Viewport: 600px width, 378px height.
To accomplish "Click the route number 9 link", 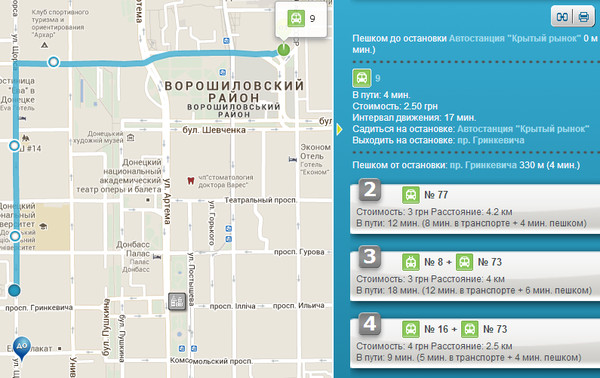I will [378, 78].
